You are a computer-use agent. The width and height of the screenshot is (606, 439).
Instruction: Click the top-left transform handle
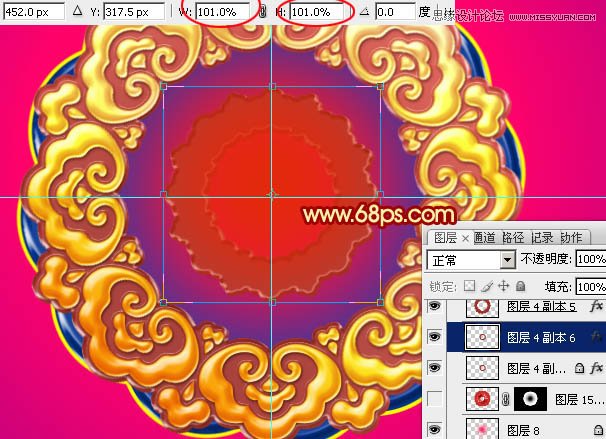click(x=163, y=86)
